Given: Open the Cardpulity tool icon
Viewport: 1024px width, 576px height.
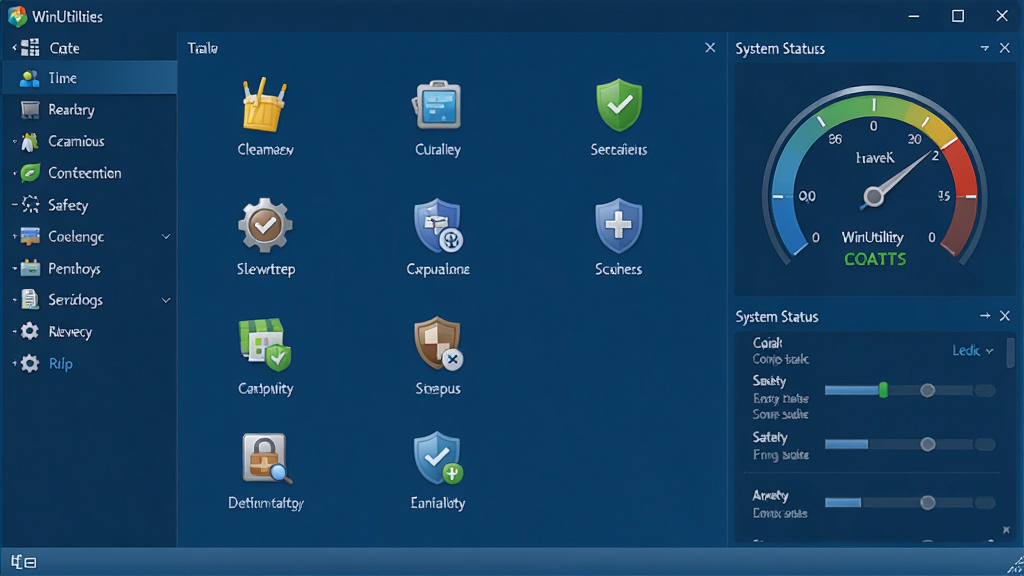Looking at the screenshot, I should pos(264,344).
